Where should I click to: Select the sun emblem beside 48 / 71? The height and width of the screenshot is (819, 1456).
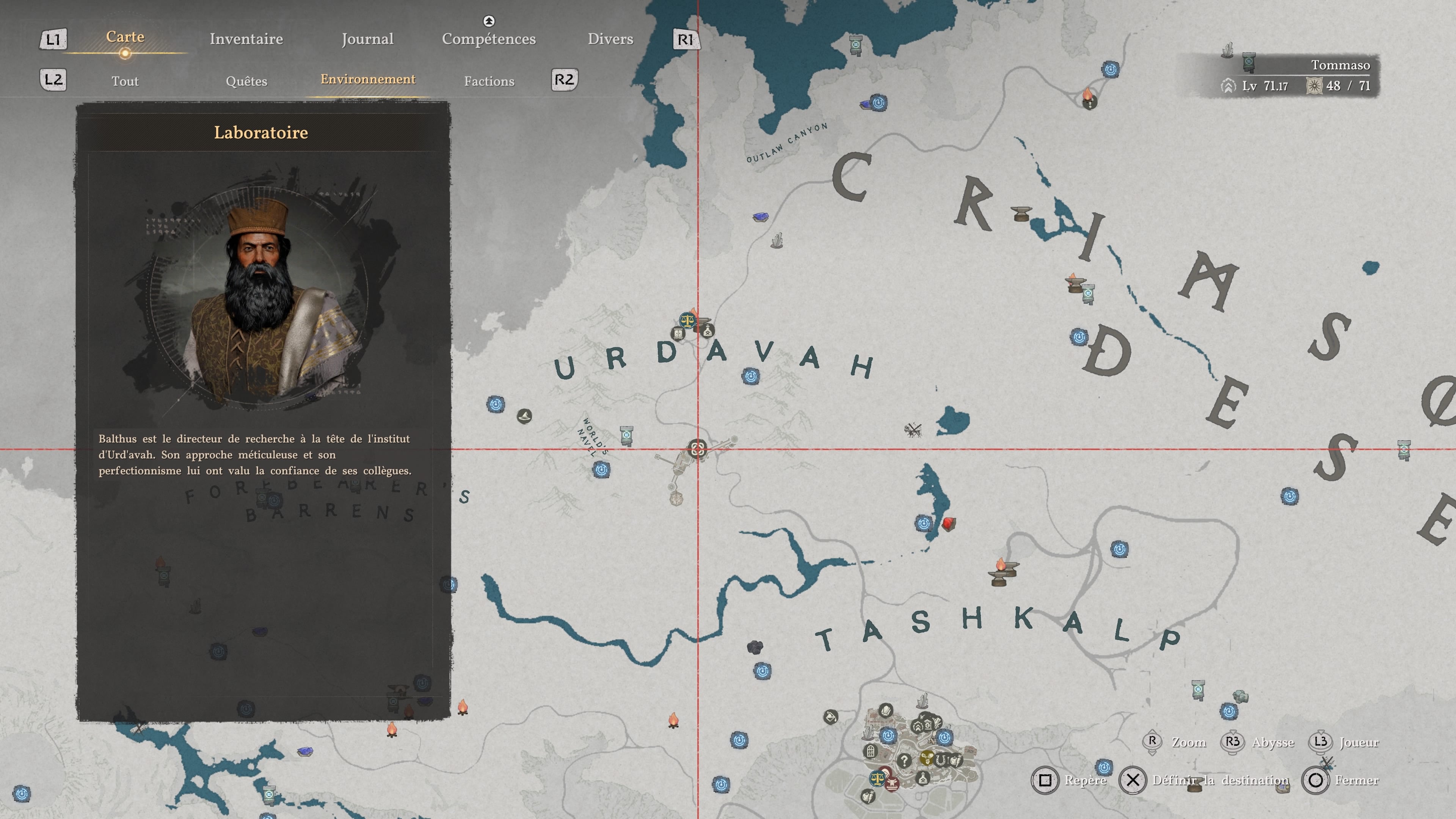pos(1314,86)
